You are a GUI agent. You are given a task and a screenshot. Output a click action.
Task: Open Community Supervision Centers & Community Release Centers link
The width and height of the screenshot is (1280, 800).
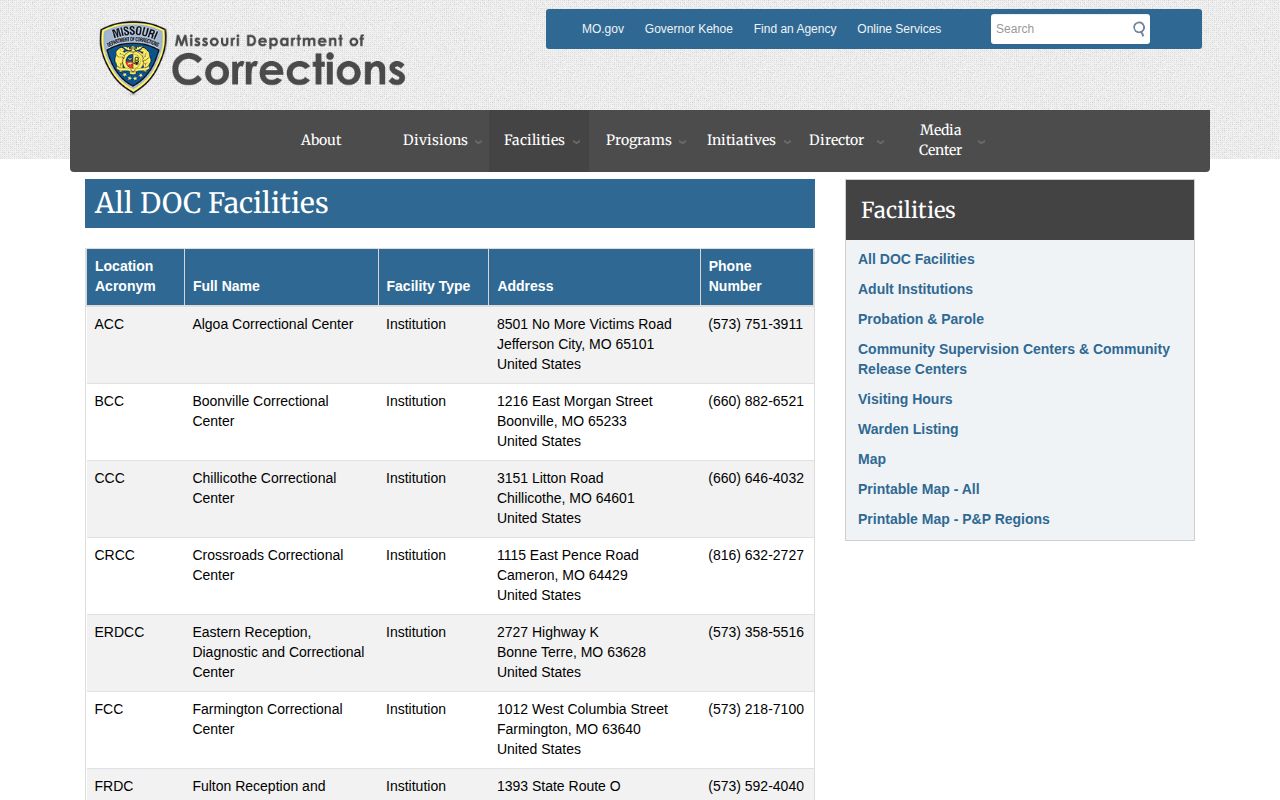coord(1014,359)
